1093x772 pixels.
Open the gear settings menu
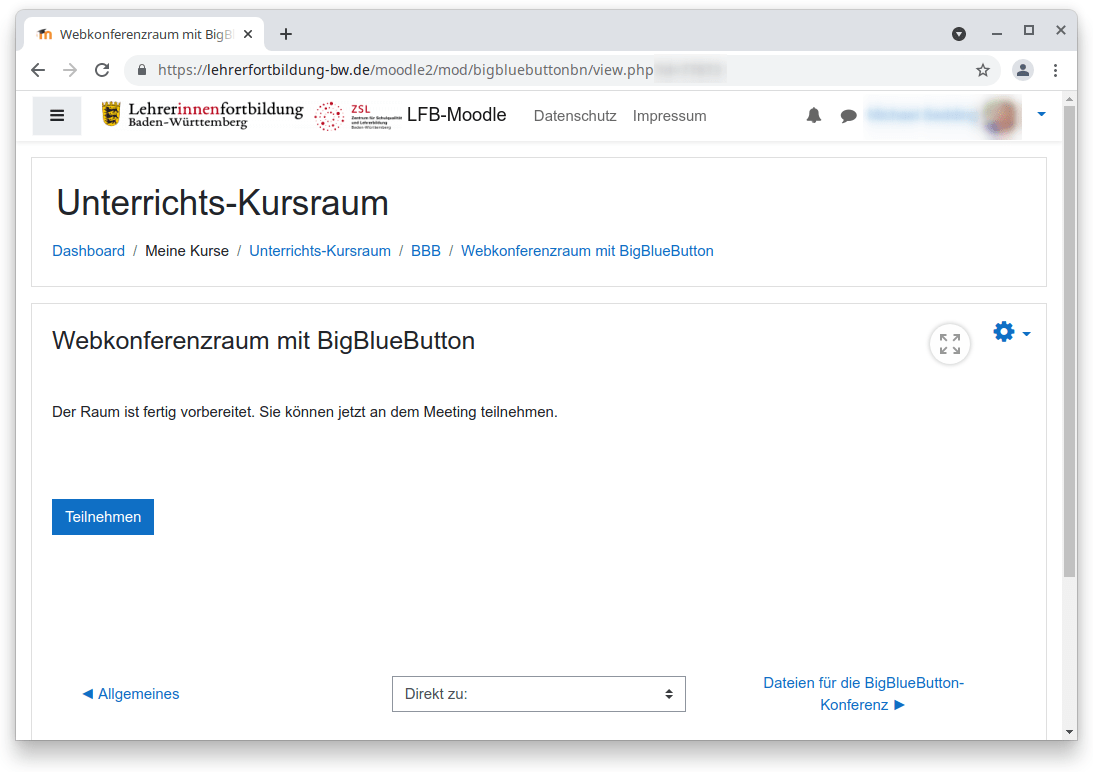[1010, 333]
